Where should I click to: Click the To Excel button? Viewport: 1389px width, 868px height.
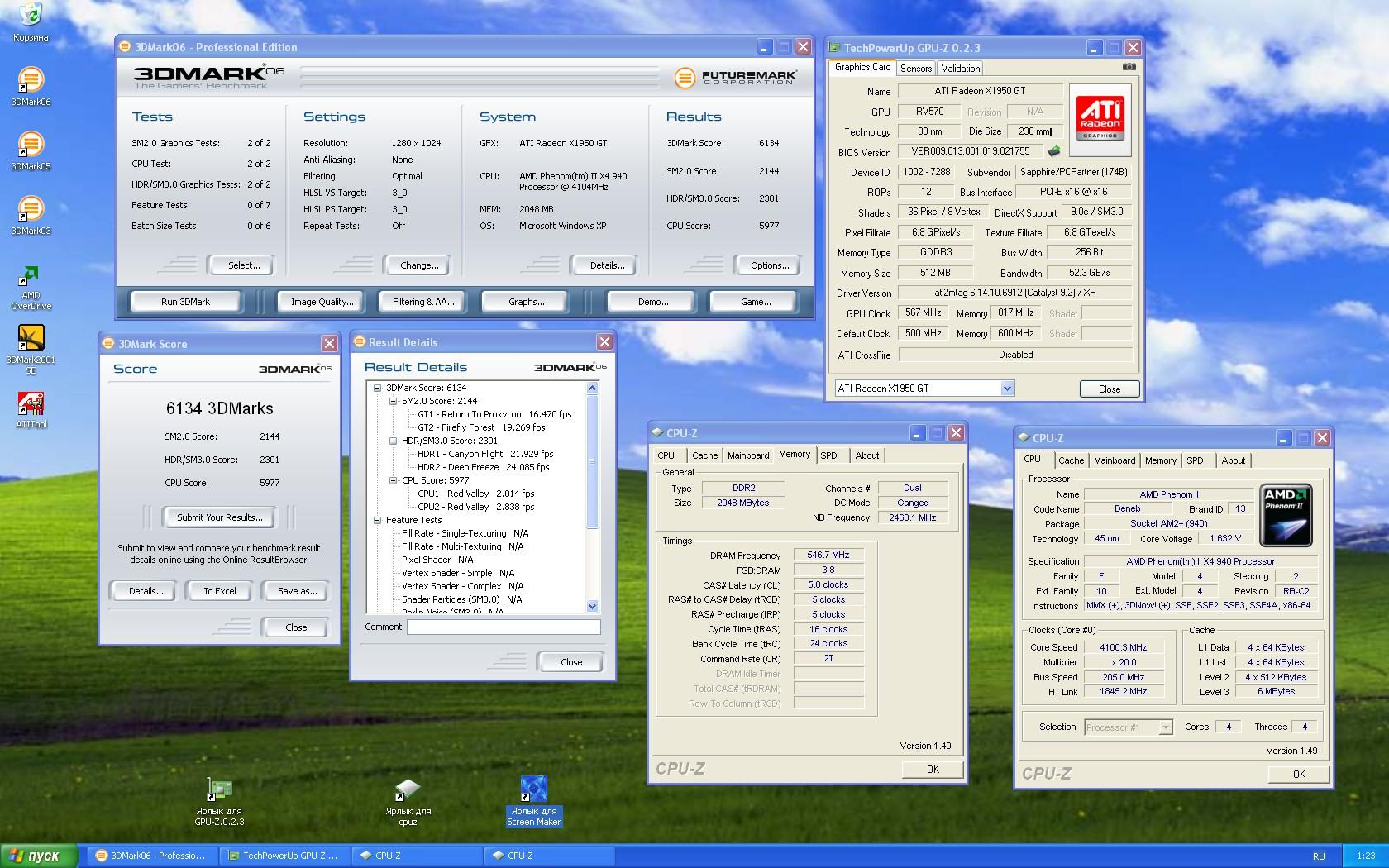219,591
